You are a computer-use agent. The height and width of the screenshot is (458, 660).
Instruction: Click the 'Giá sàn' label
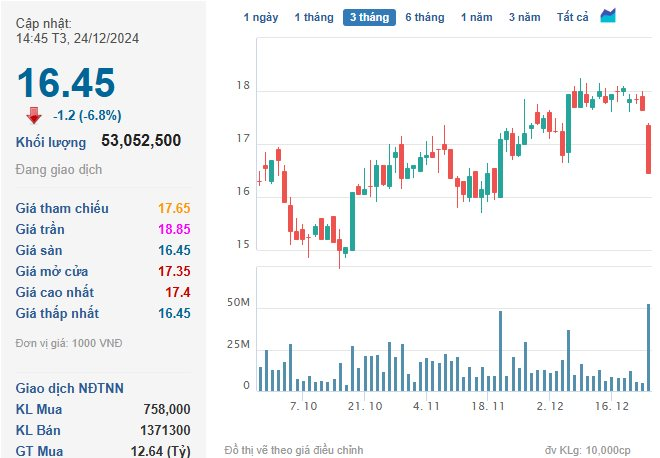(x=39, y=250)
